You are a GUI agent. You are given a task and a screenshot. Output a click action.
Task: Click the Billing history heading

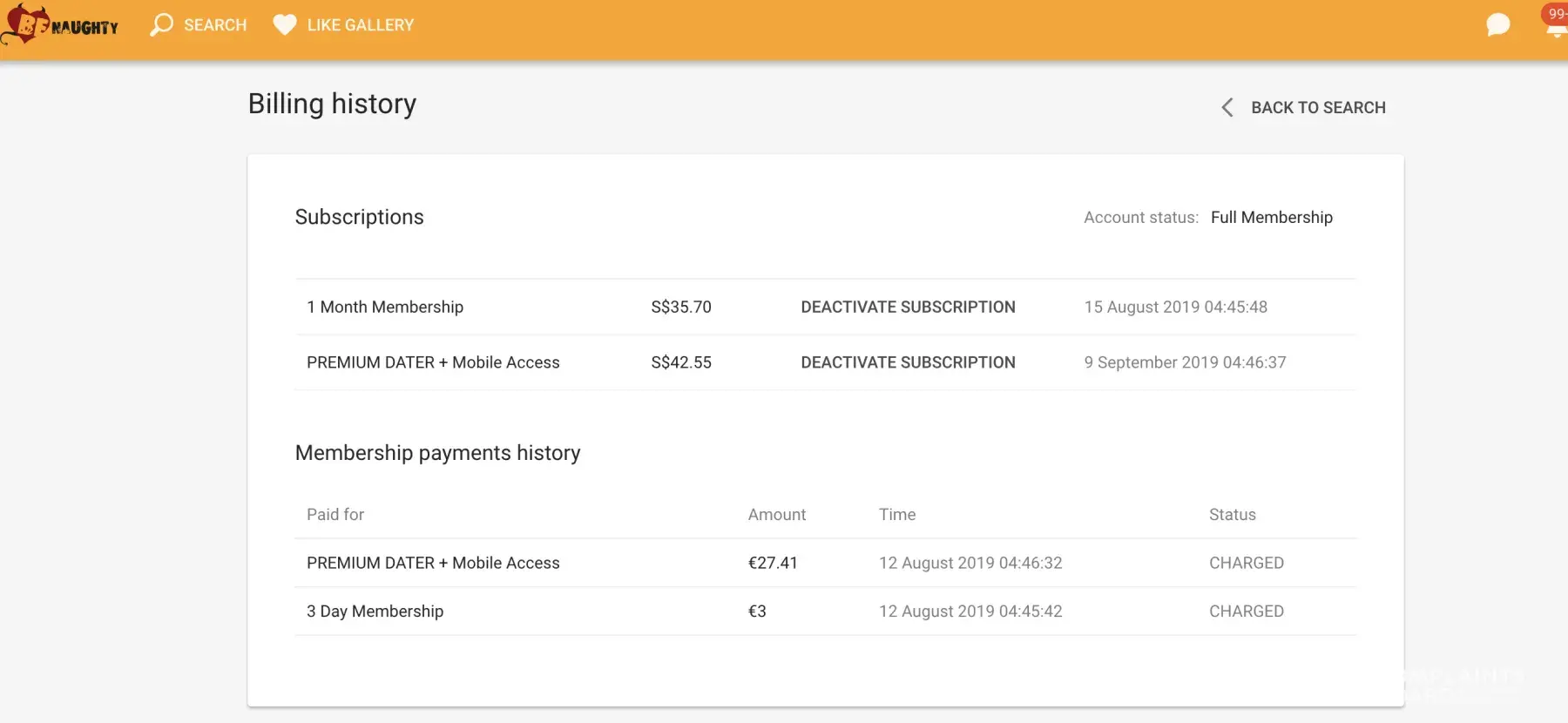332,104
